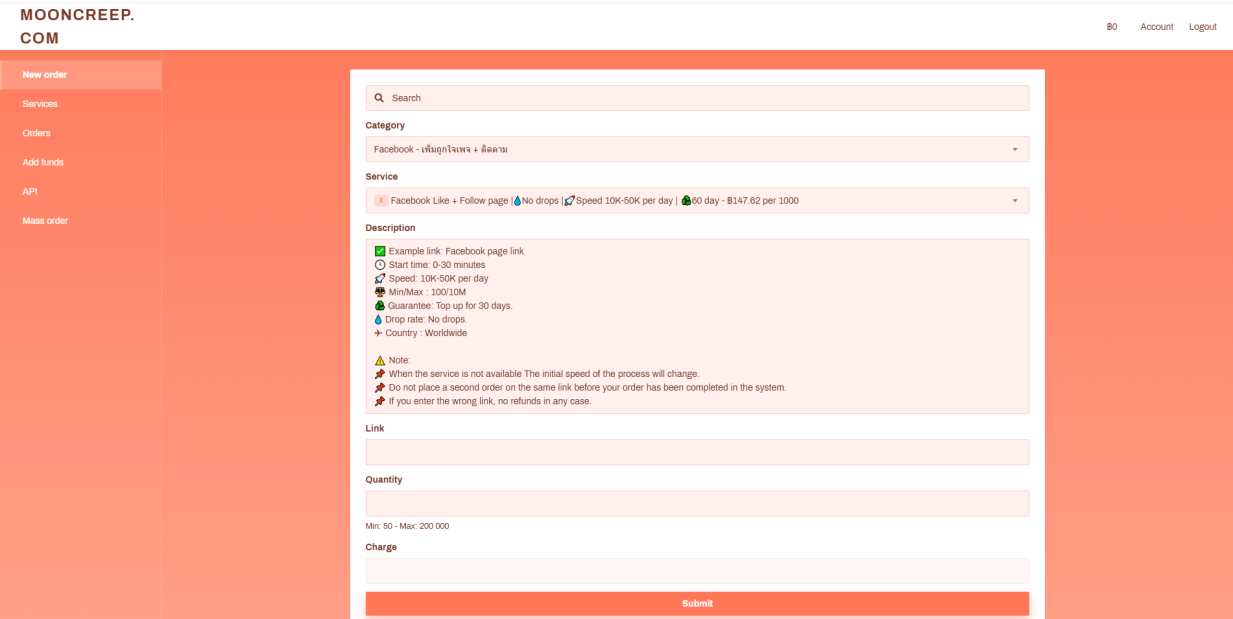
Task: Click the money bag icon beside Guarantee
Action: (x=380, y=306)
